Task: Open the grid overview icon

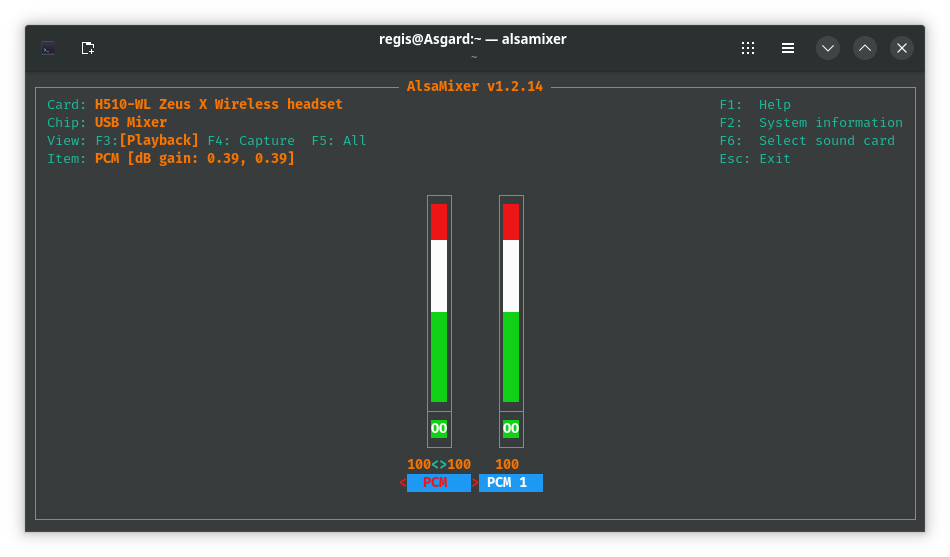Action: coord(748,48)
